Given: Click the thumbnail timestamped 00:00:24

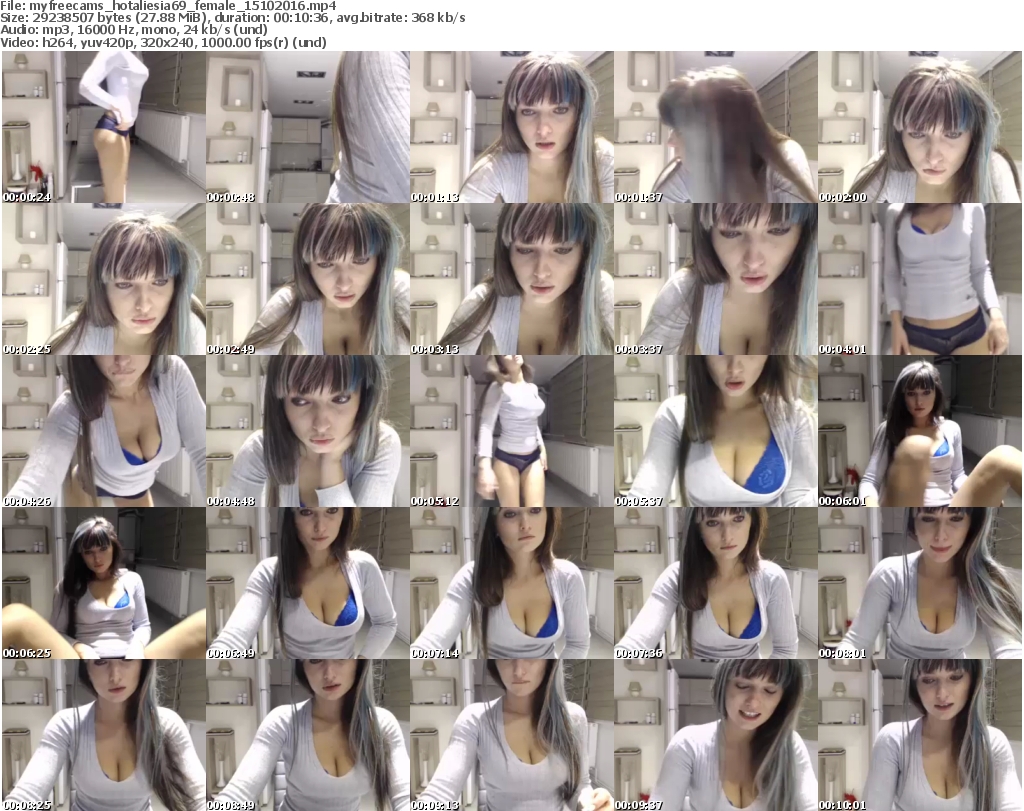Looking at the screenshot, I should click(103, 127).
